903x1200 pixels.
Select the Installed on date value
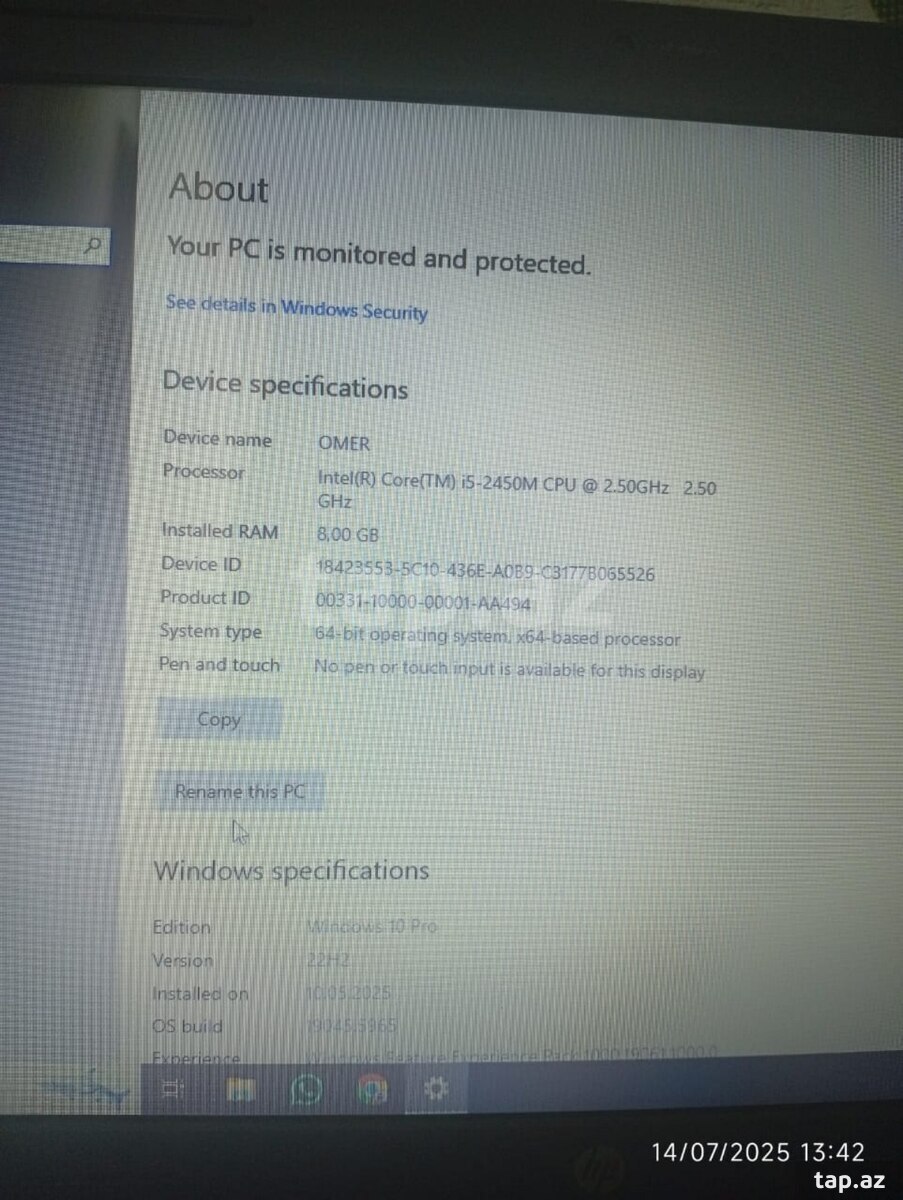coord(346,993)
